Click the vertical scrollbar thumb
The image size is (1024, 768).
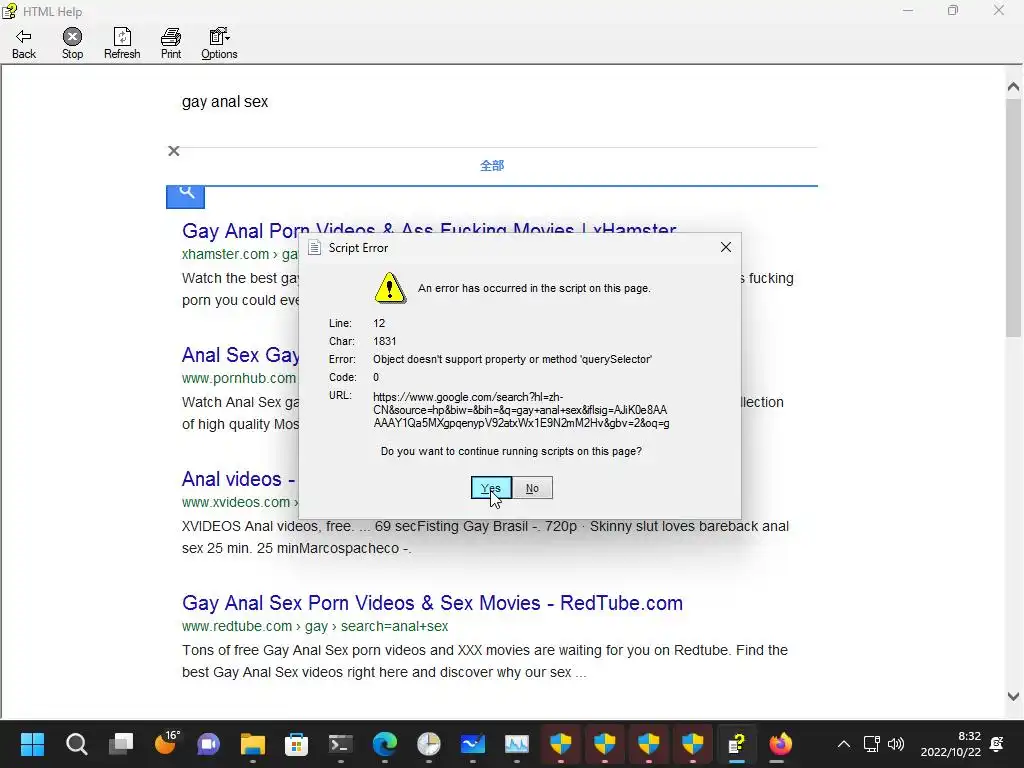tap(1014, 217)
